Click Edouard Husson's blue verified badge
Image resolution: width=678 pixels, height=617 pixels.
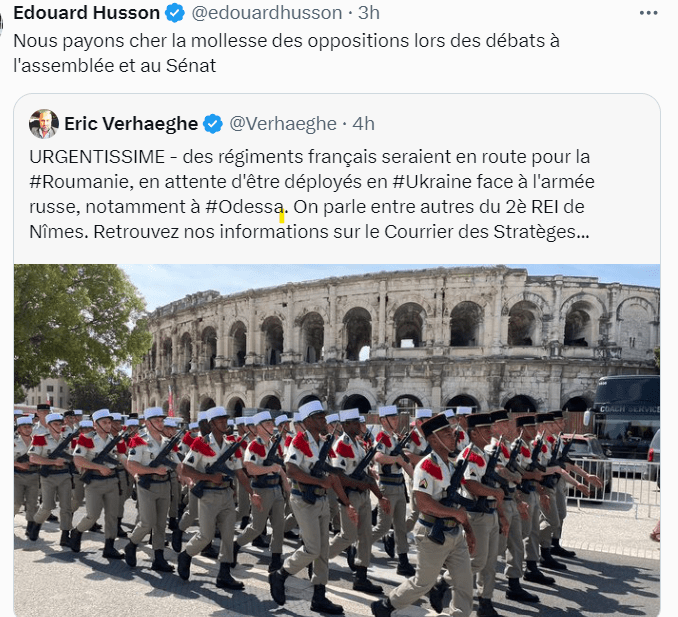coord(175,13)
